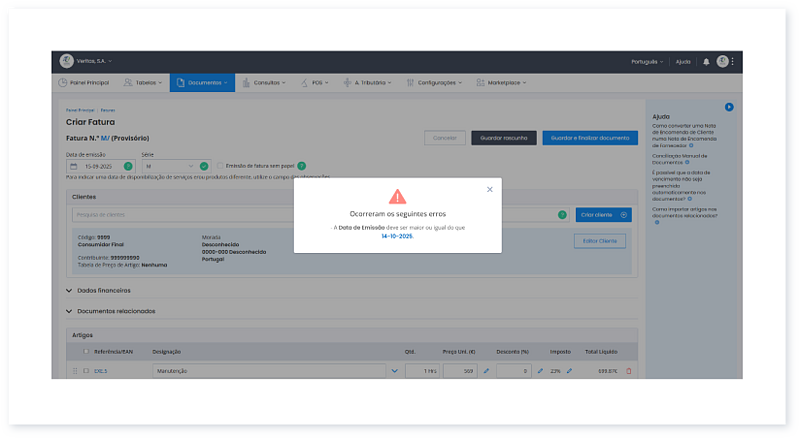Click 'Guardar e finalizar documento' button
The width and height of the screenshot is (800, 439).
[590, 138]
